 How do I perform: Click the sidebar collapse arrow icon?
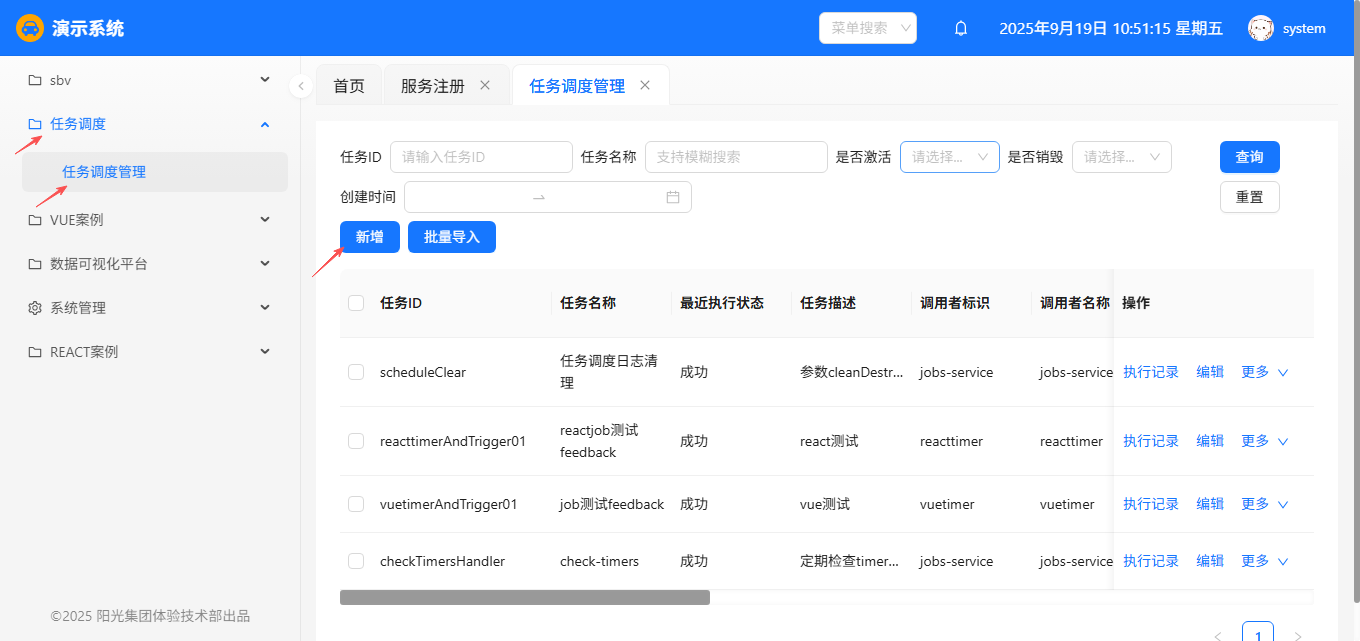301,86
